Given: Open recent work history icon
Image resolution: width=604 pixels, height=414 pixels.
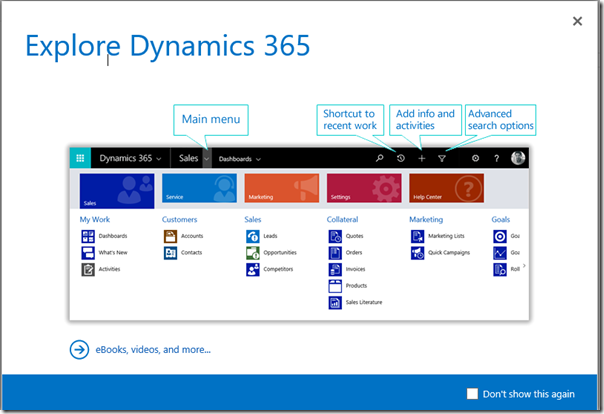Looking at the screenshot, I should tap(401, 158).
